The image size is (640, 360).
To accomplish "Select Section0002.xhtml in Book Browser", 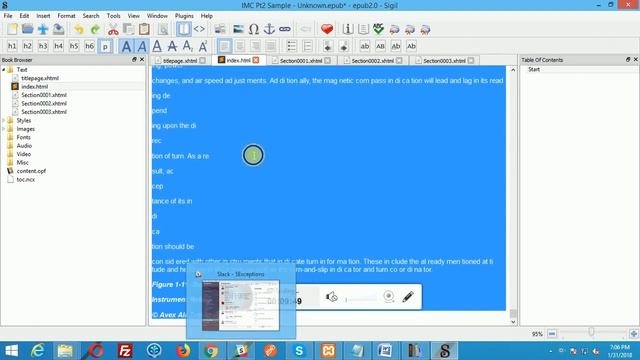I will pyautogui.click(x=44, y=103).
